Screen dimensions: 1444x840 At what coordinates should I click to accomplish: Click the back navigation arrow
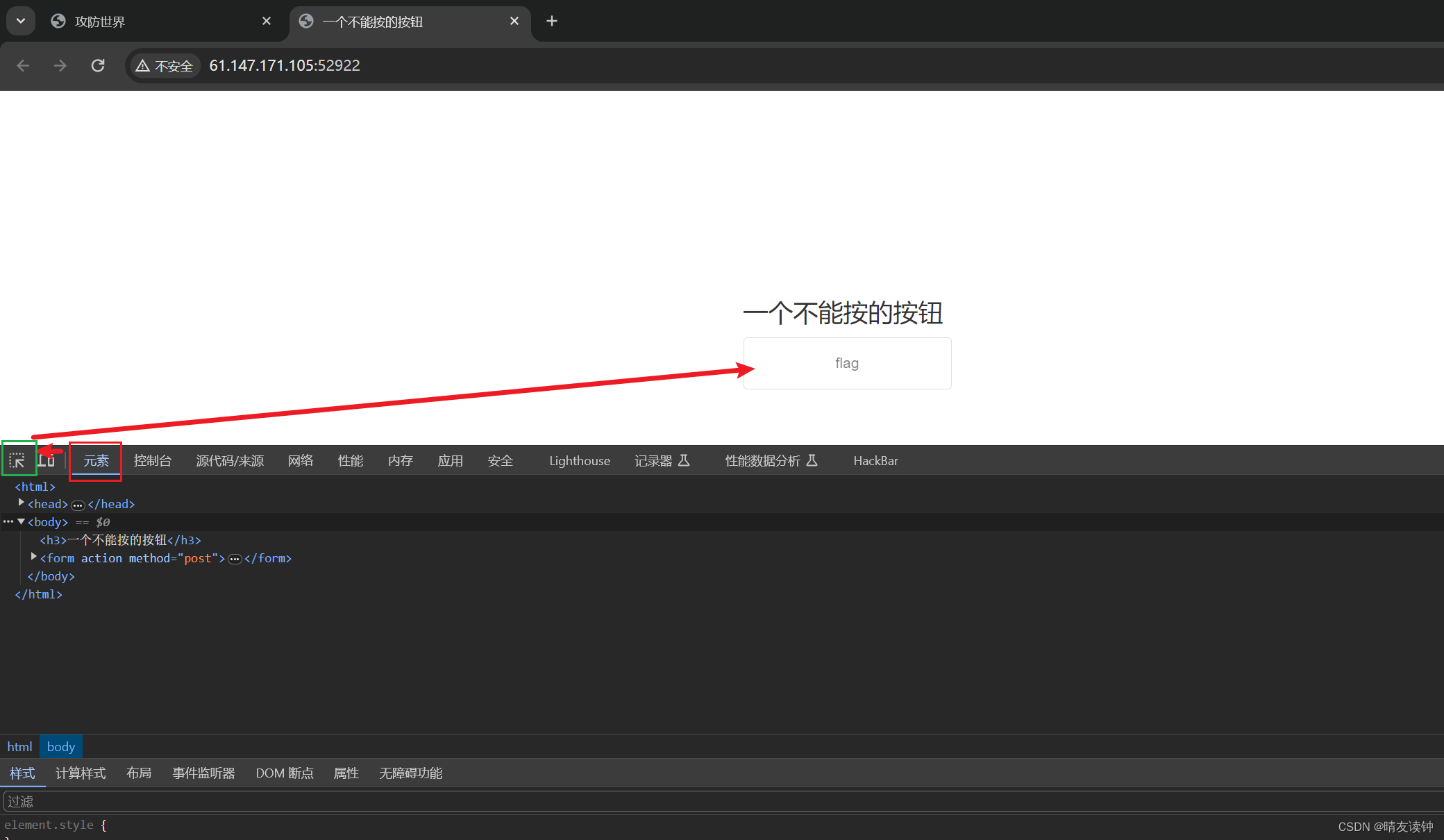coord(23,65)
